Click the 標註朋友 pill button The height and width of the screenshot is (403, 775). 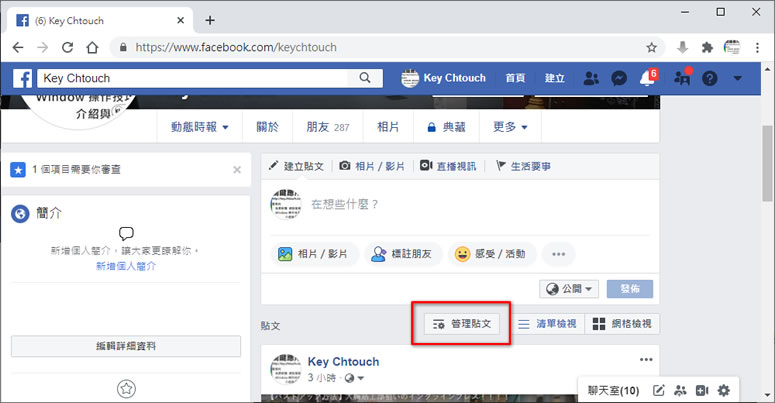pyautogui.click(x=403, y=254)
